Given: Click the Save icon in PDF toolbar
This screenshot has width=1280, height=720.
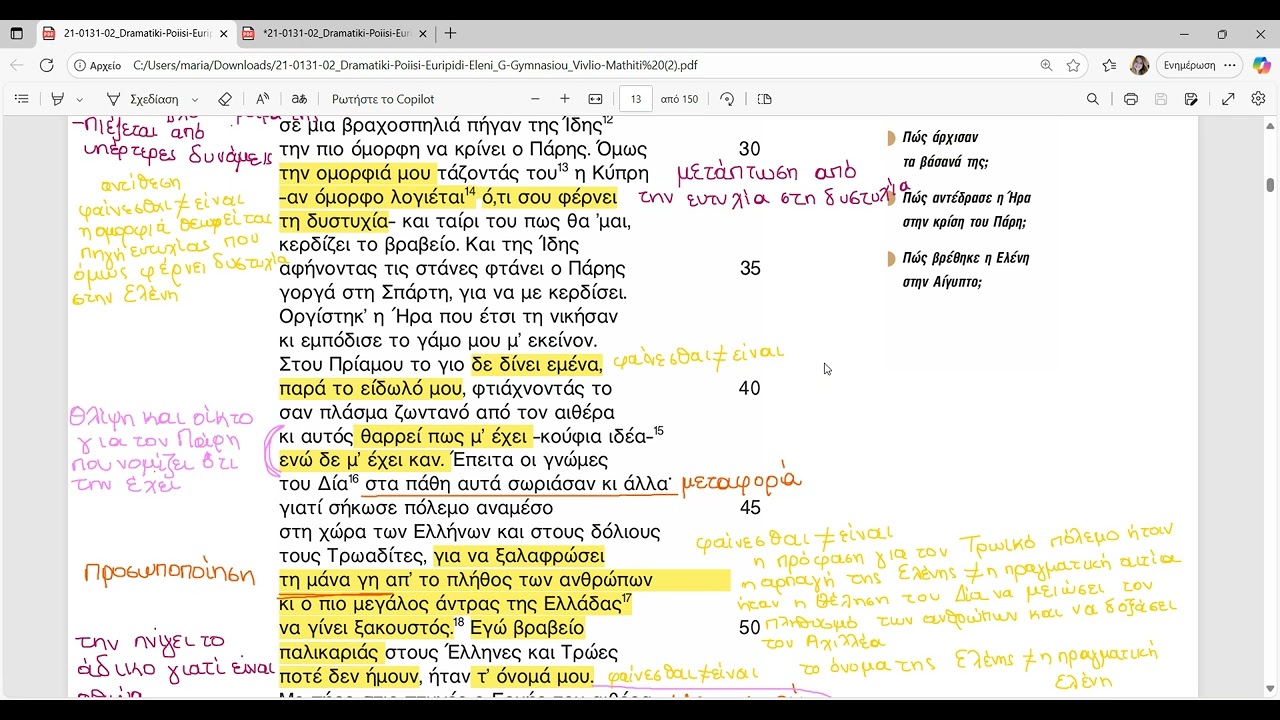Looking at the screenshot, I should click(x=1161, y=99).
